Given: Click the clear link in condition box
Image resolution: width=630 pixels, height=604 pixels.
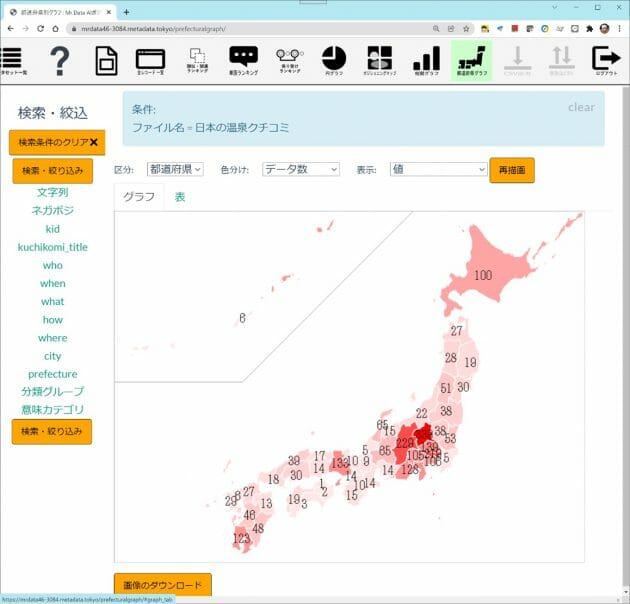Looking at the screenshot, I should pyautogui.click(x=581, y=107).
